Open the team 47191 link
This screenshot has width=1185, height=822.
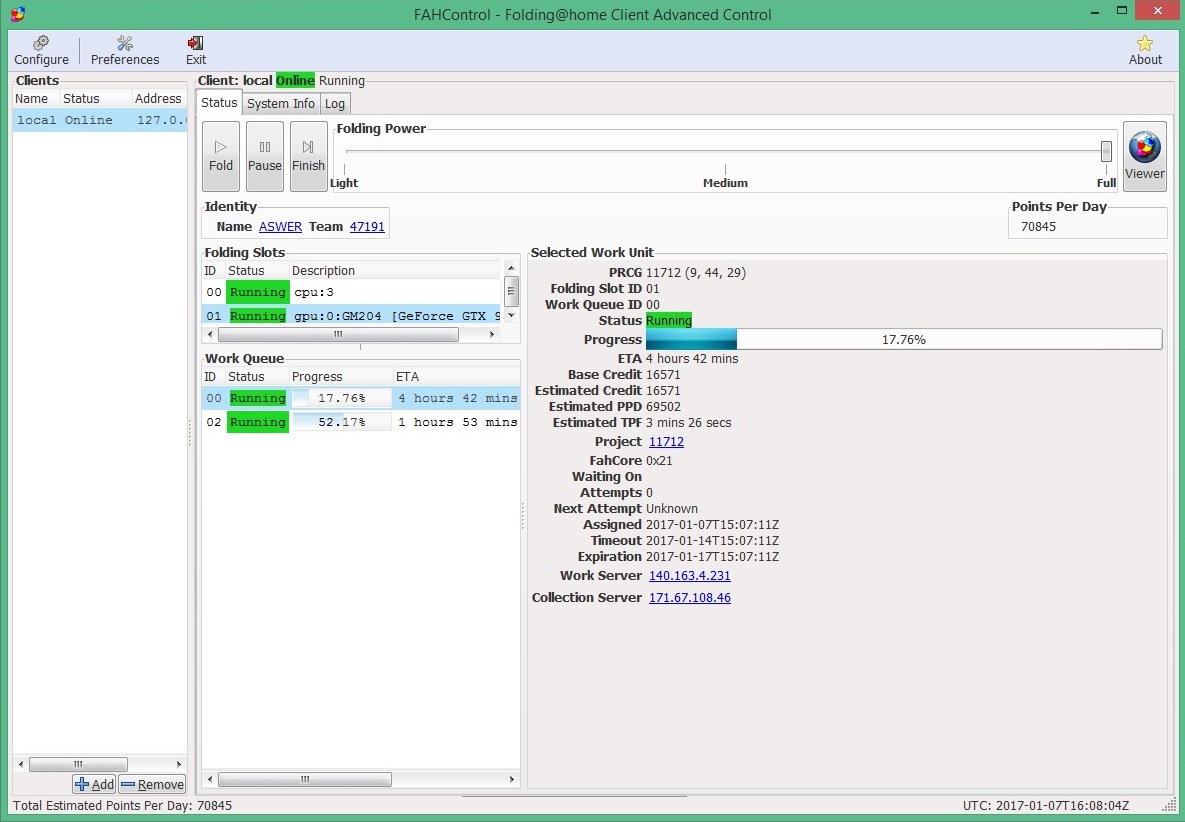tap(367, 227)
